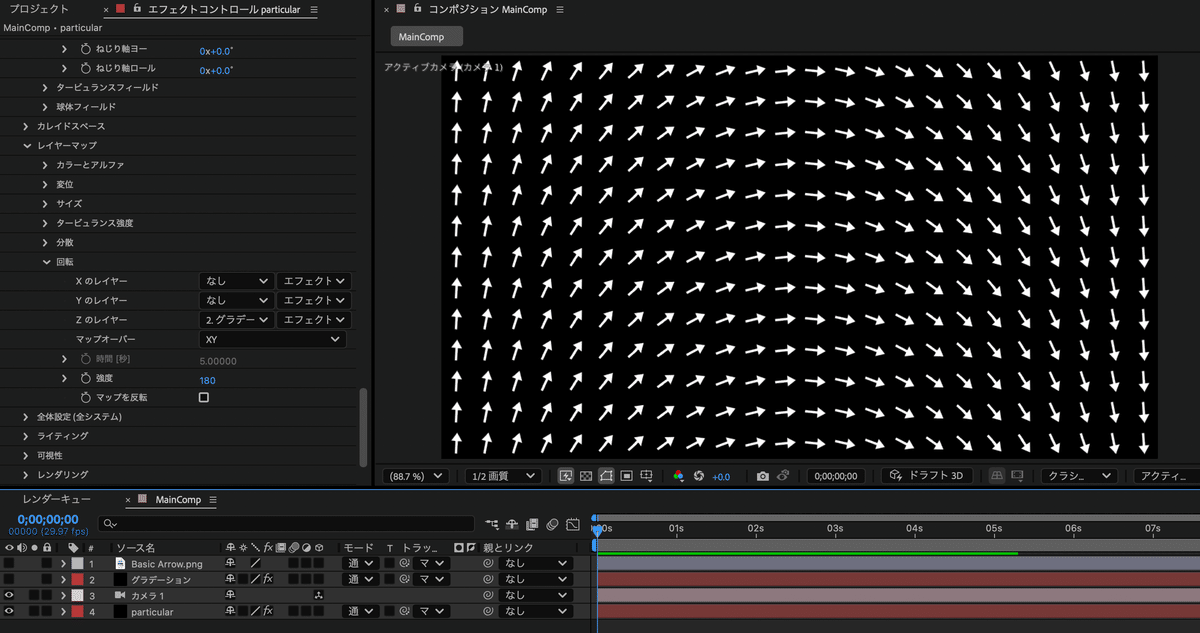Click the MainComp navigation button

(425, 36)
